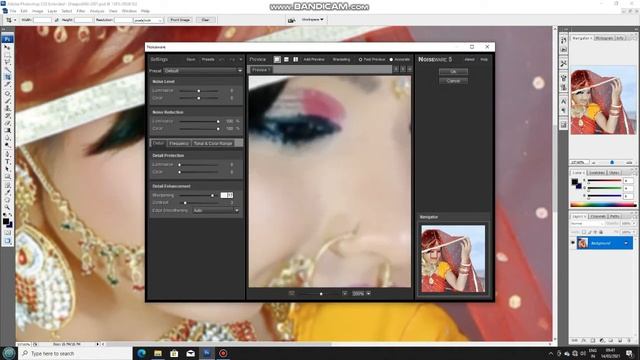The height and width of the screenshot is (360, 640).
Task: Select horizontal split preview layout icon
Action: pyautogui.click(x=286, y=60)
